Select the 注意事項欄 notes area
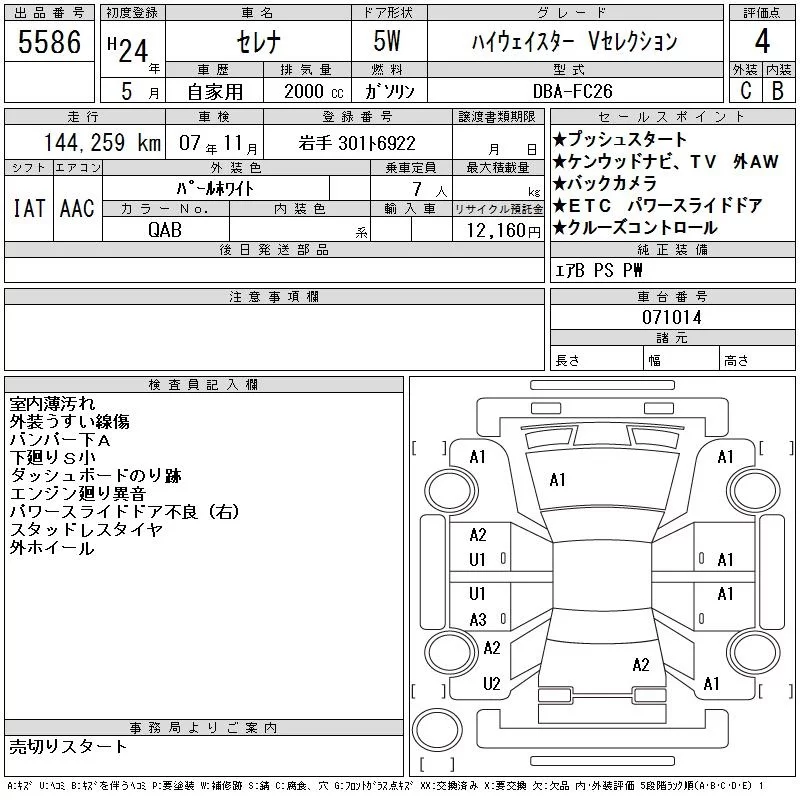 pos(274,337)
